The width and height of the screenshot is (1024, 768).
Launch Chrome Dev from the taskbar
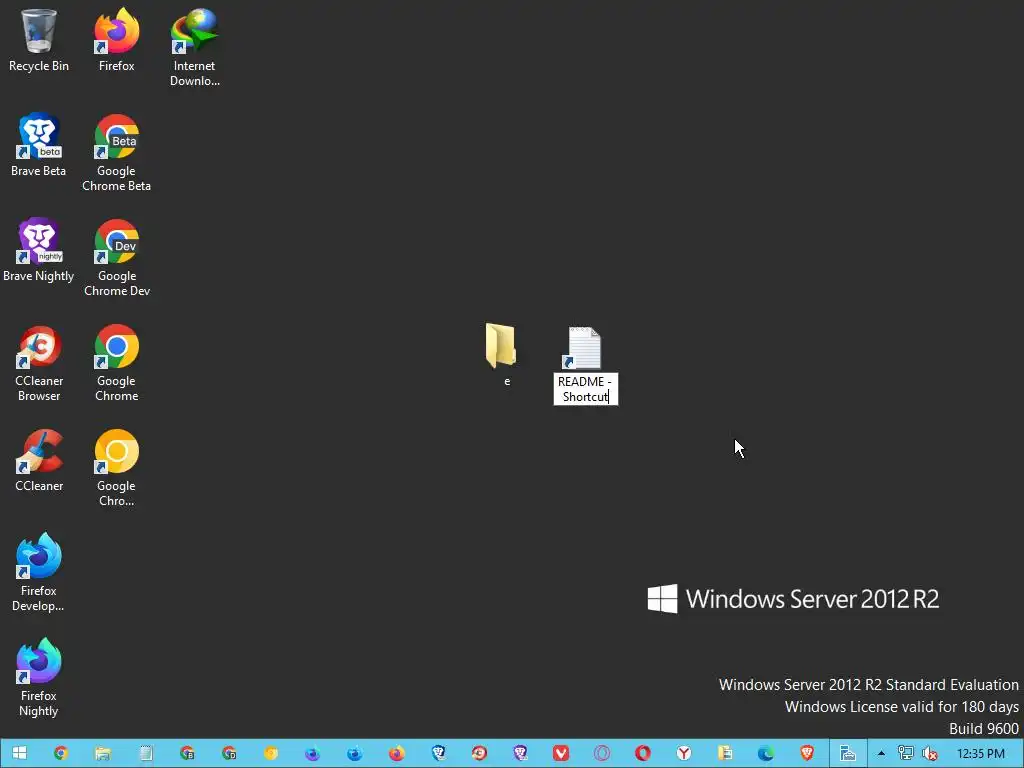229,754
